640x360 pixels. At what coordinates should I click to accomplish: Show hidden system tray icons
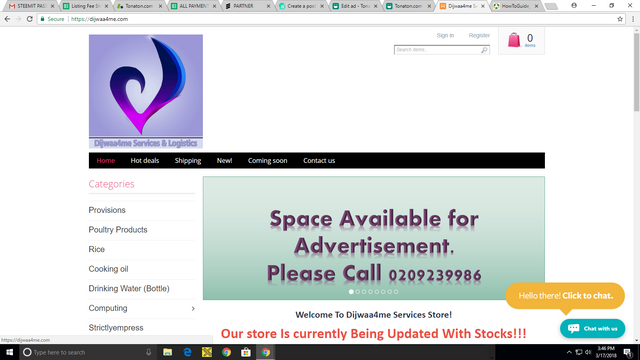click(569, 352)
